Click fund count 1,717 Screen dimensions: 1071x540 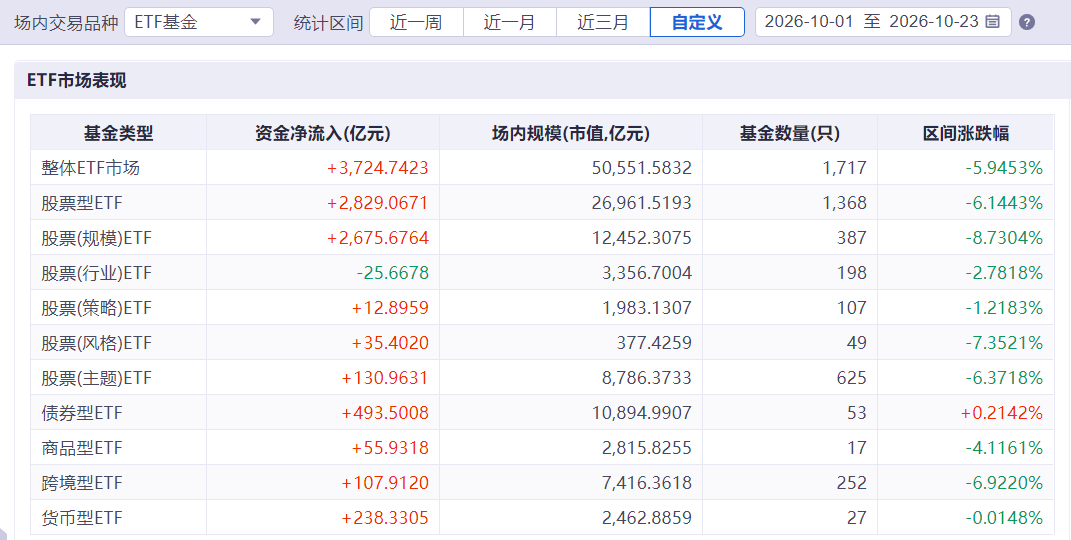[845, 168]
